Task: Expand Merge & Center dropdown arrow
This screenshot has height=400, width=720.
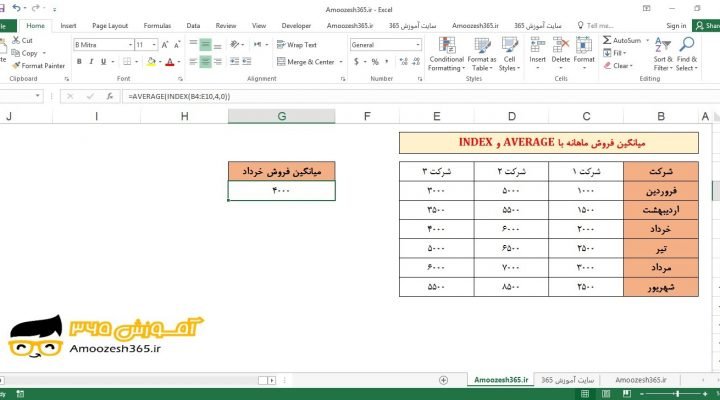Action: click(341, 62)
